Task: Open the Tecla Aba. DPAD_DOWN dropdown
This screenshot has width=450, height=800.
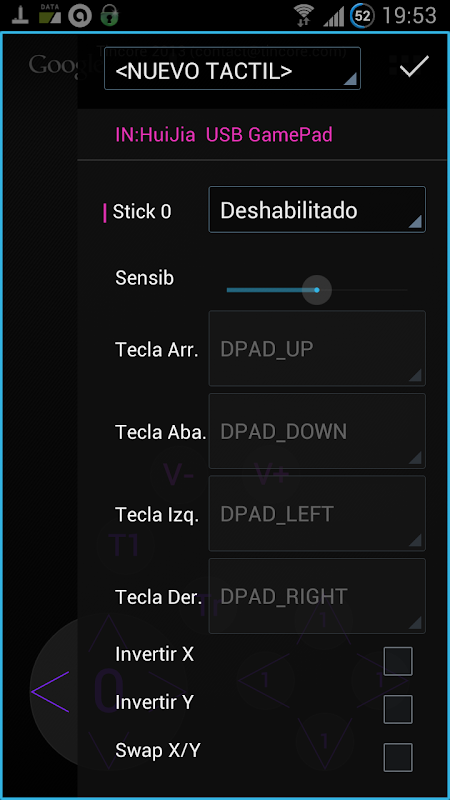Action: click(317, 431)
